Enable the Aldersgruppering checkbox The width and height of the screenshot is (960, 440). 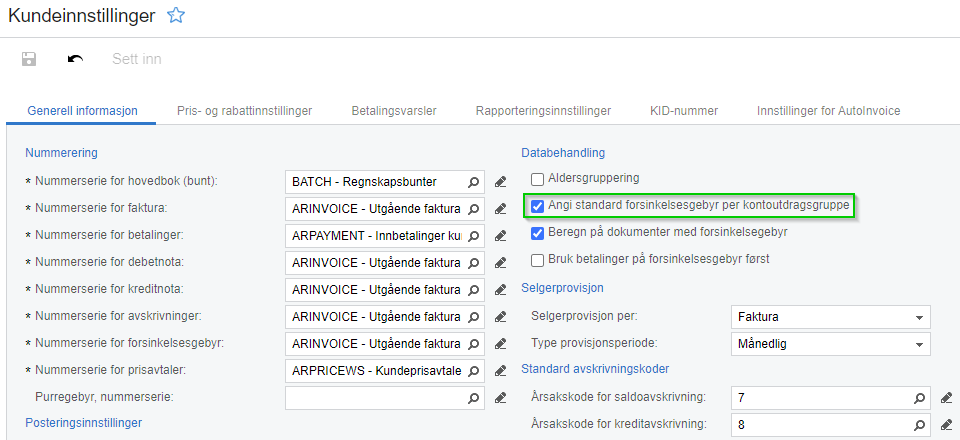coord(538,179)
